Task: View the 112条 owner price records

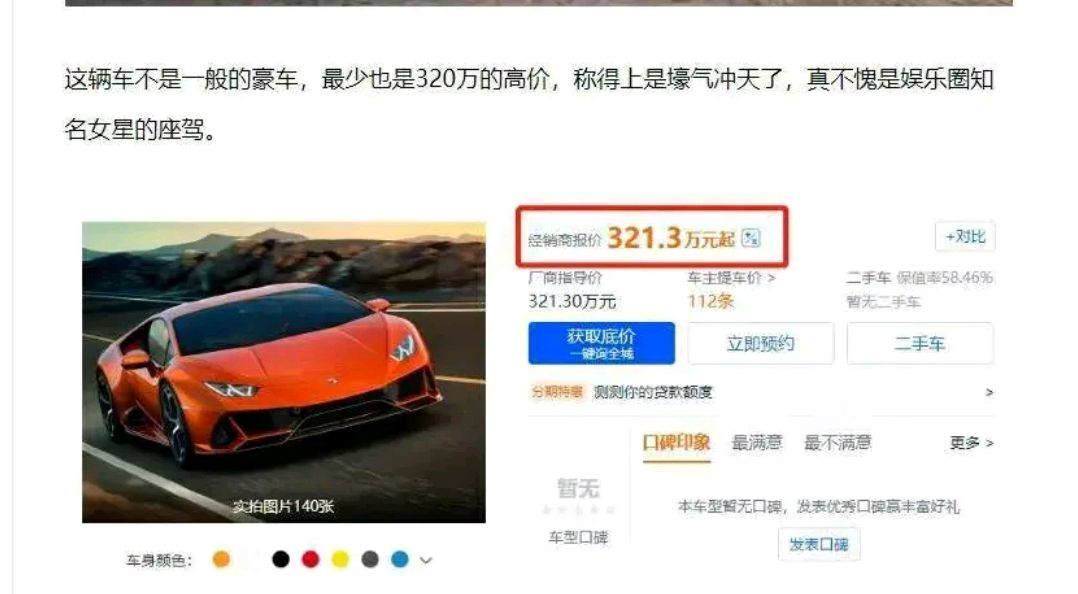Action: point(711,301)
